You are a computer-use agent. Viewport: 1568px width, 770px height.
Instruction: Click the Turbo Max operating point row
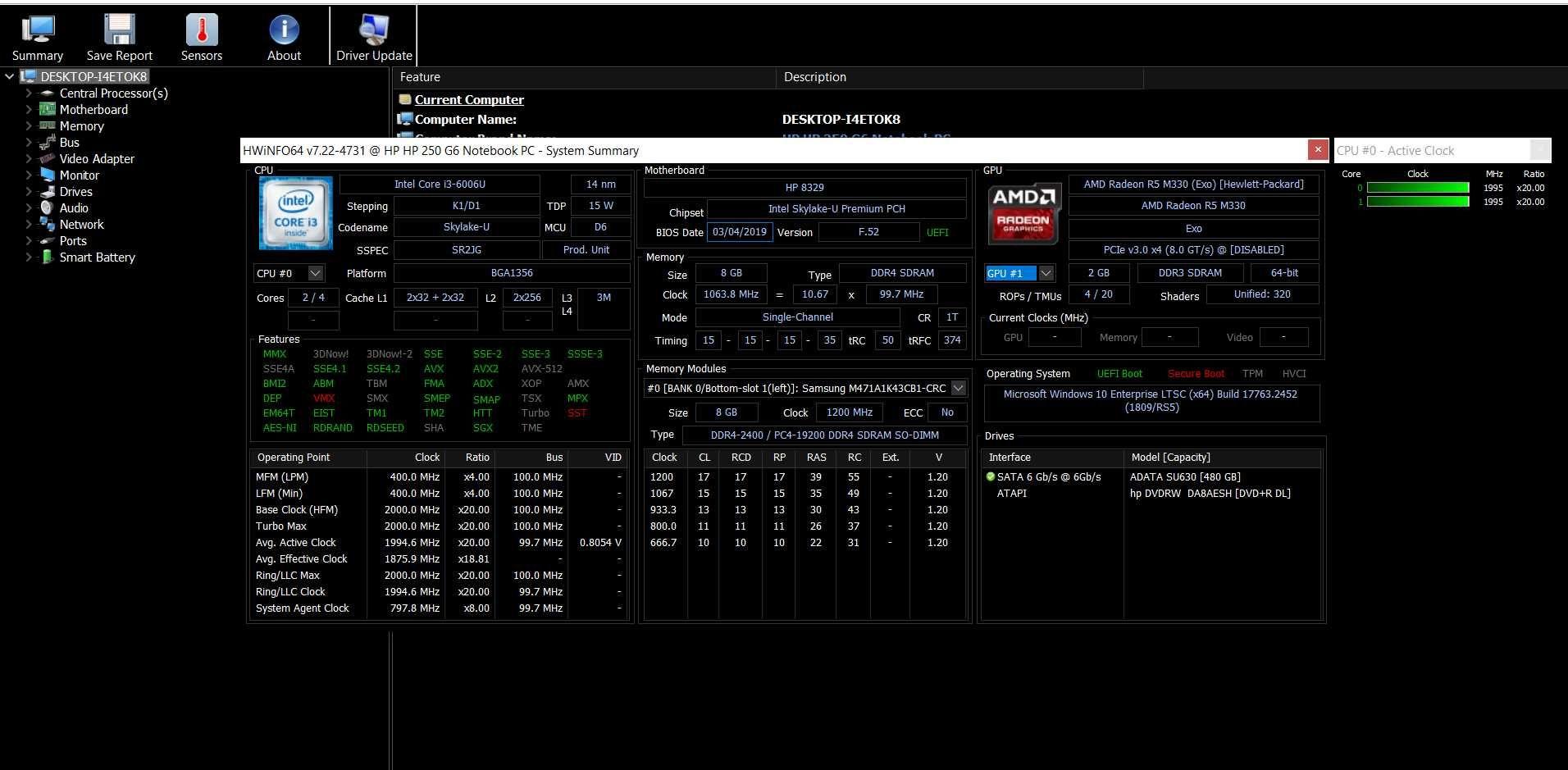(440, 526)
